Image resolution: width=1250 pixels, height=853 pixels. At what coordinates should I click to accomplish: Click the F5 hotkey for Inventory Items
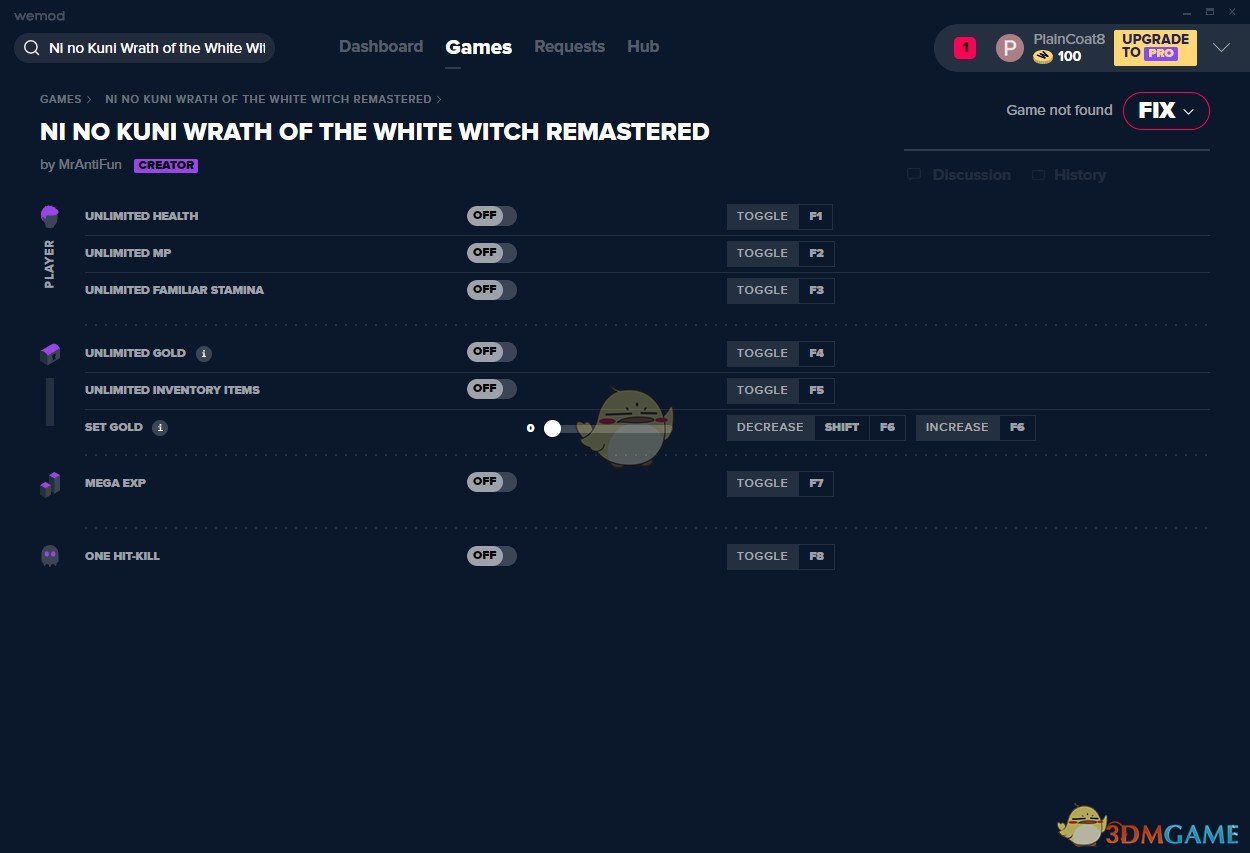click(x=817, y=391)
